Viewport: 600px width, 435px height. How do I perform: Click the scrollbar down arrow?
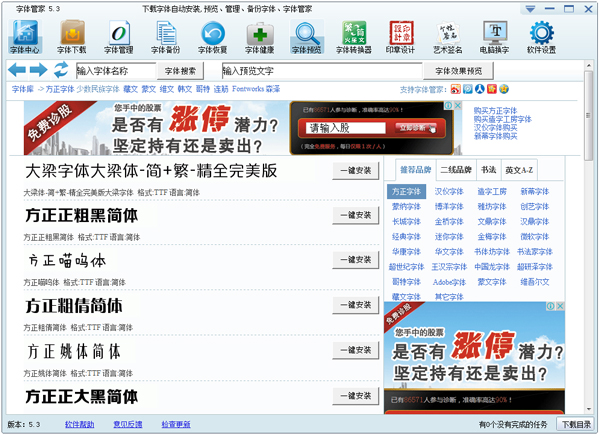589,410
